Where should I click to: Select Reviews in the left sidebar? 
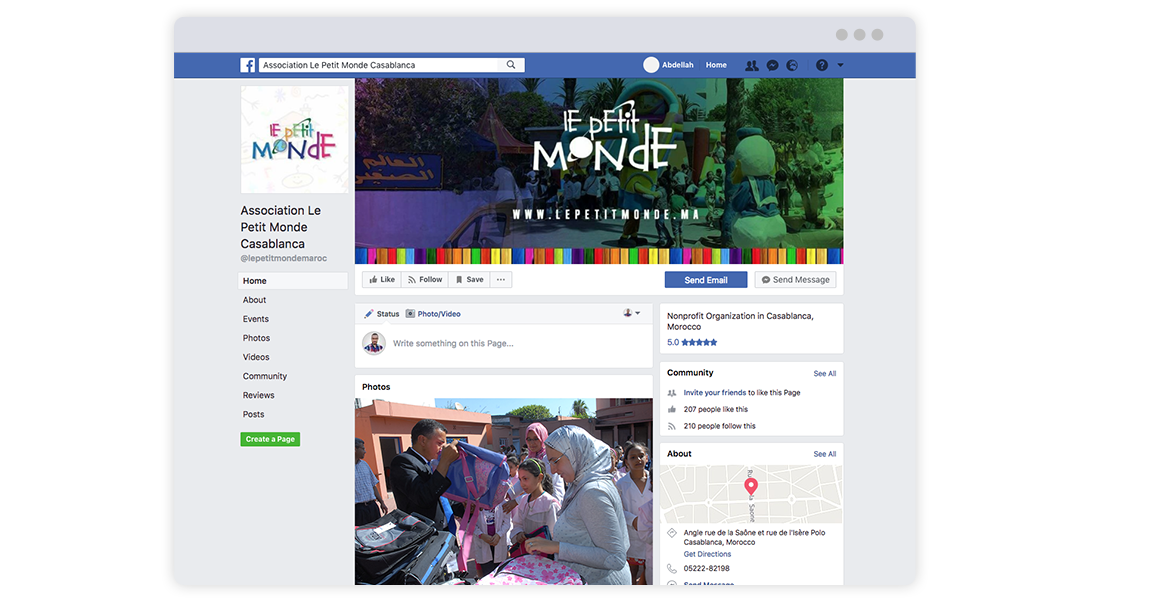[x=258, y=395]
